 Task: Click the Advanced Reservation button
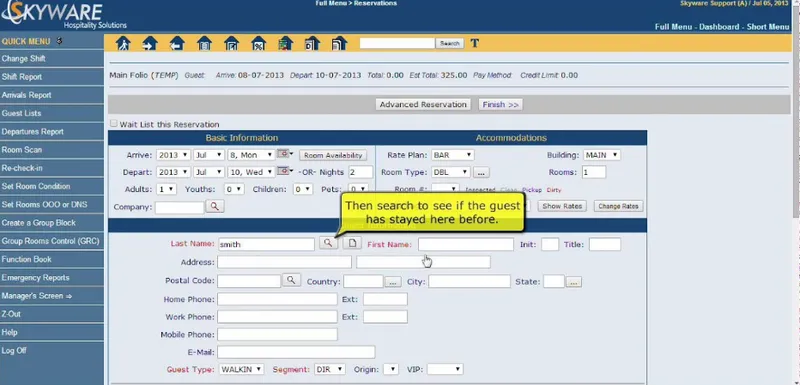pos(423,105)
